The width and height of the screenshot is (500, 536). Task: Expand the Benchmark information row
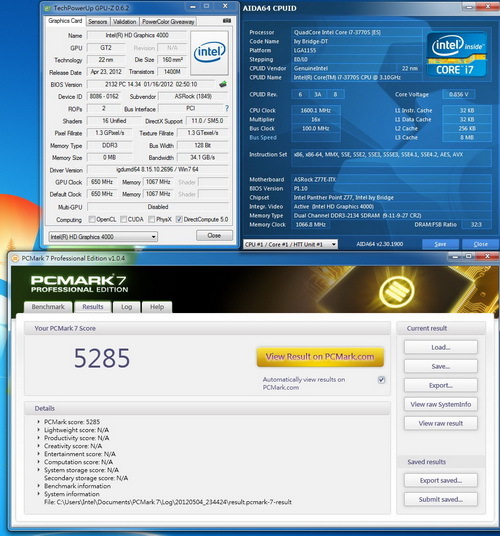click(39, 486)
